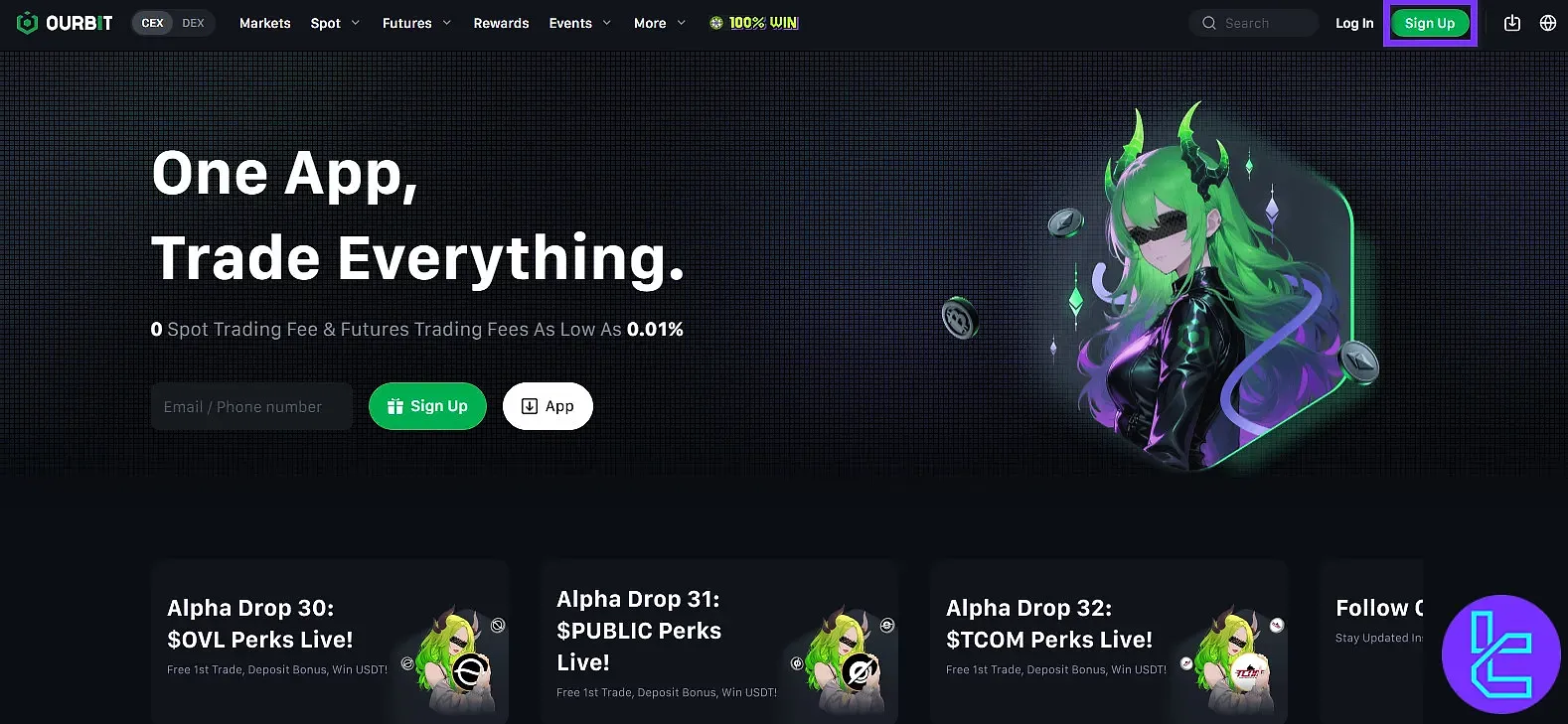The width and height of the screenshot is (1568, 724).
Task: Switch to DEX mode
Action: 194,23
